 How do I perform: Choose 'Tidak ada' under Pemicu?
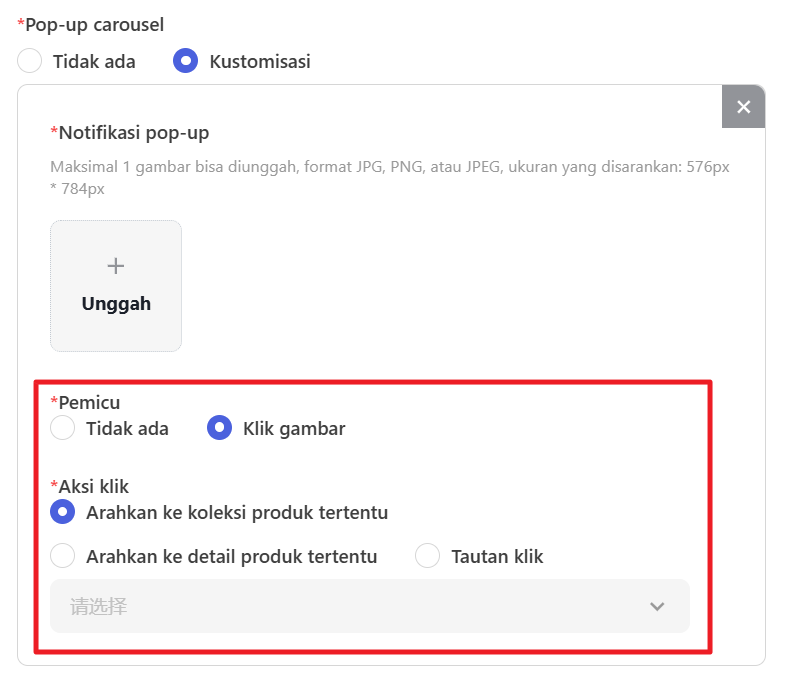(63, 429)
